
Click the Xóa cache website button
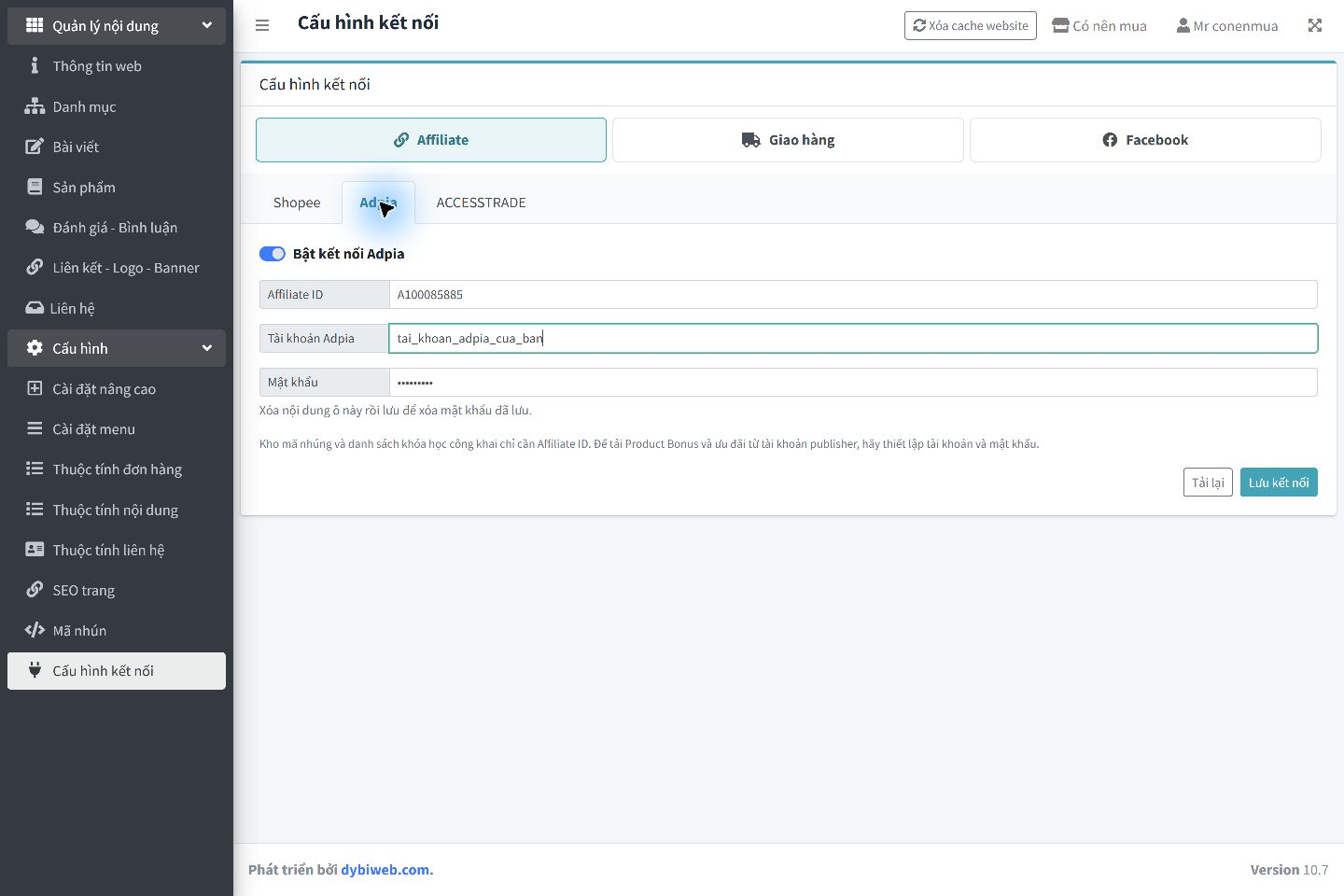pyautogui.click(x=971, y=25)
